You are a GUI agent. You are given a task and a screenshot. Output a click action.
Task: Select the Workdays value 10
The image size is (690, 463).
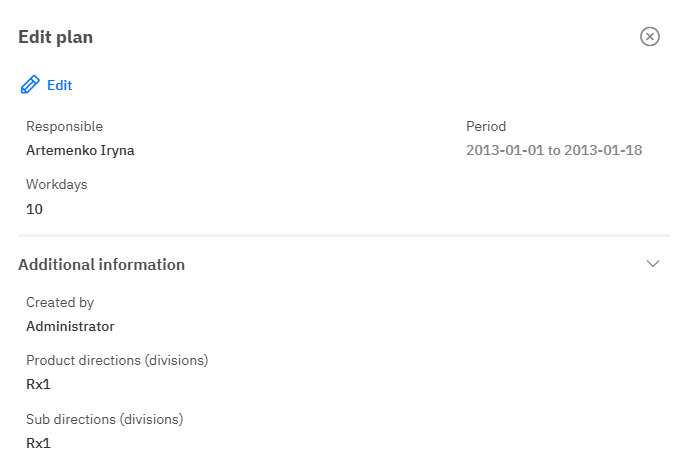(x=34, y=209)
